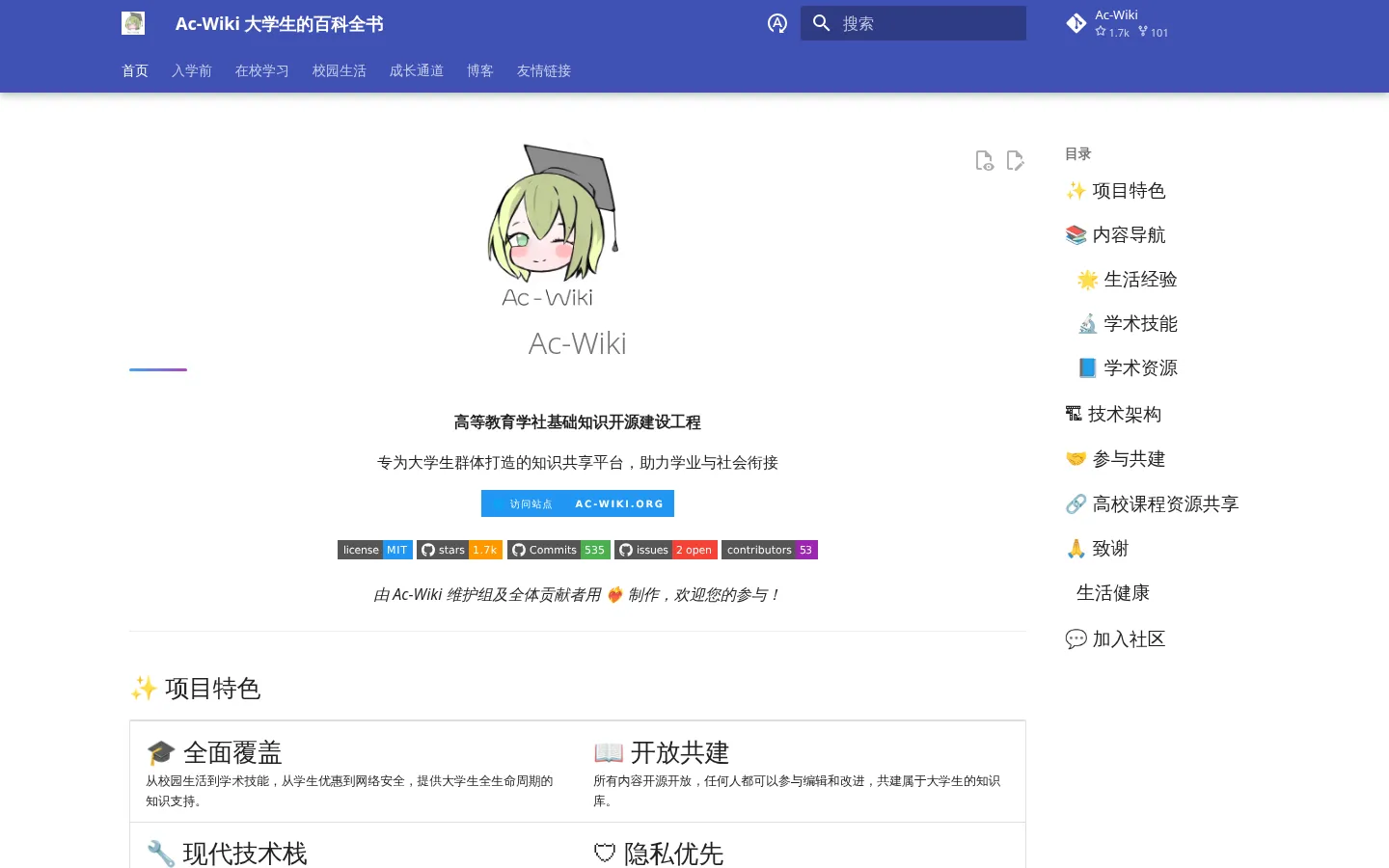Viewport: 1389px width, 868px height.
Task: Switch to the 在校学习 tab
Action: pyautogui.click(x=262, y=70)
